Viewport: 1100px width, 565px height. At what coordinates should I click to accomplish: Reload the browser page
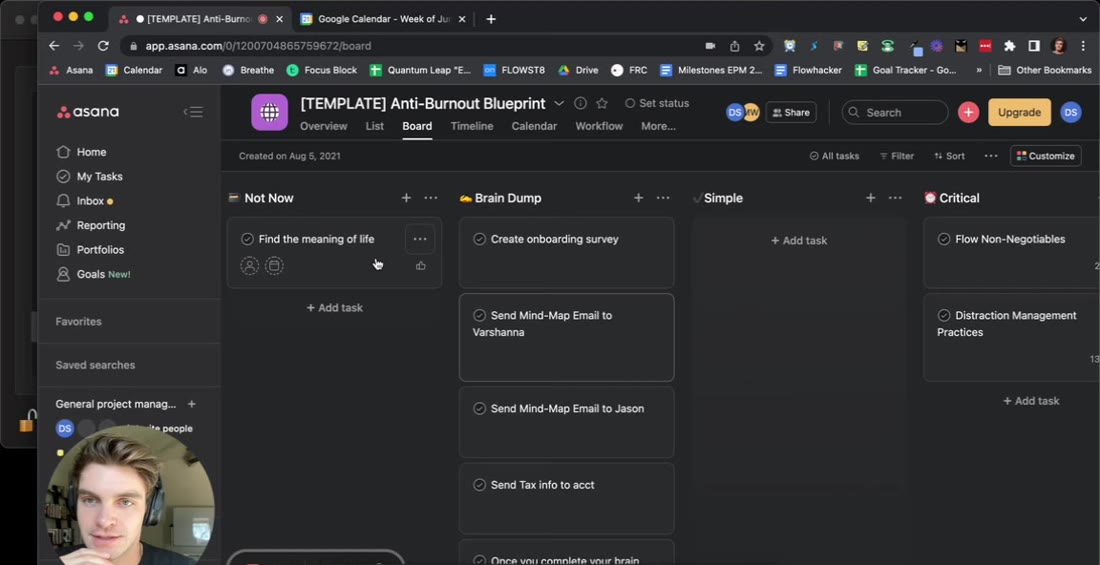pos(103,46)
